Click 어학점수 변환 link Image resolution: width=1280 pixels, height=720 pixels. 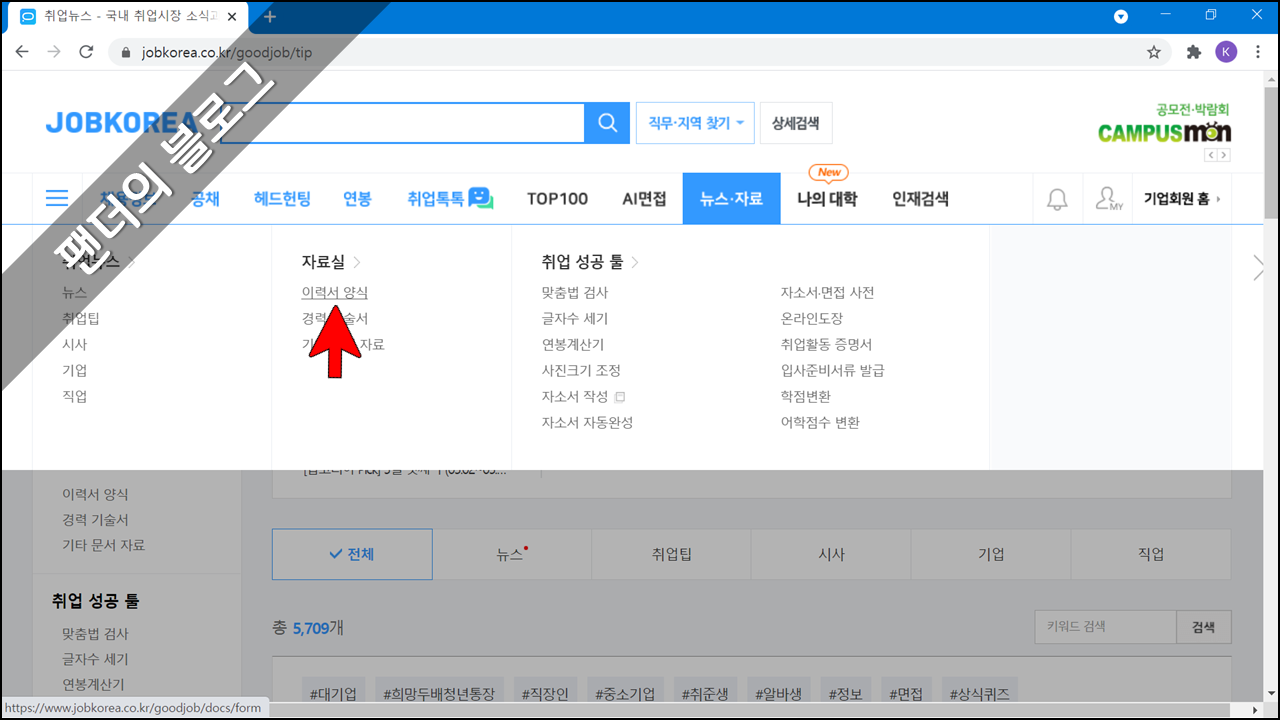coord(820,422)
